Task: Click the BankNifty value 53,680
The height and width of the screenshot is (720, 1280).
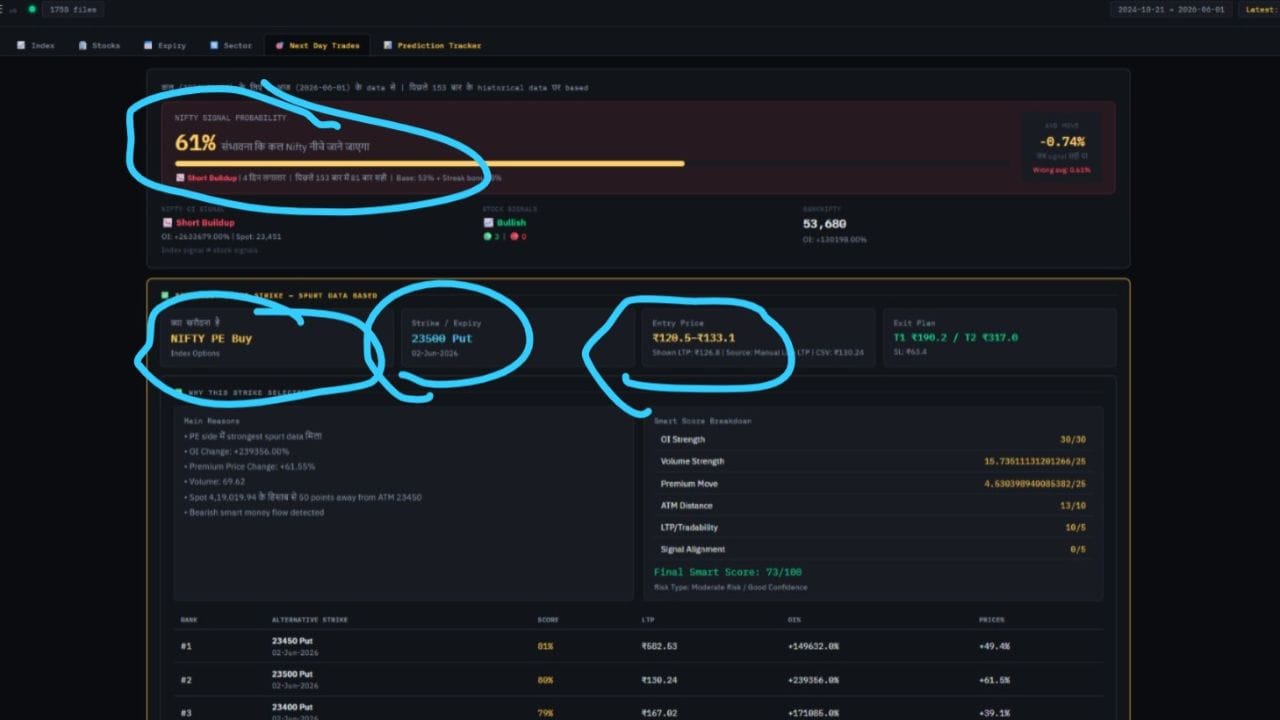Action: click(824, 224)
